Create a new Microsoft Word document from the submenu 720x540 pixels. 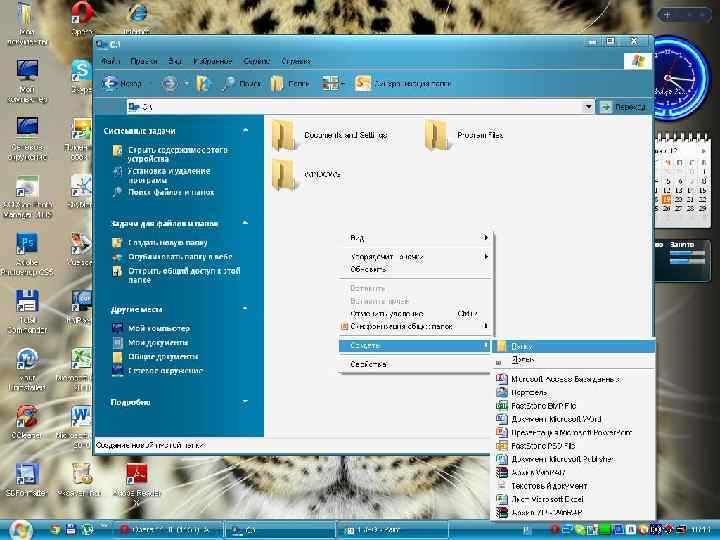coord(574,419)
